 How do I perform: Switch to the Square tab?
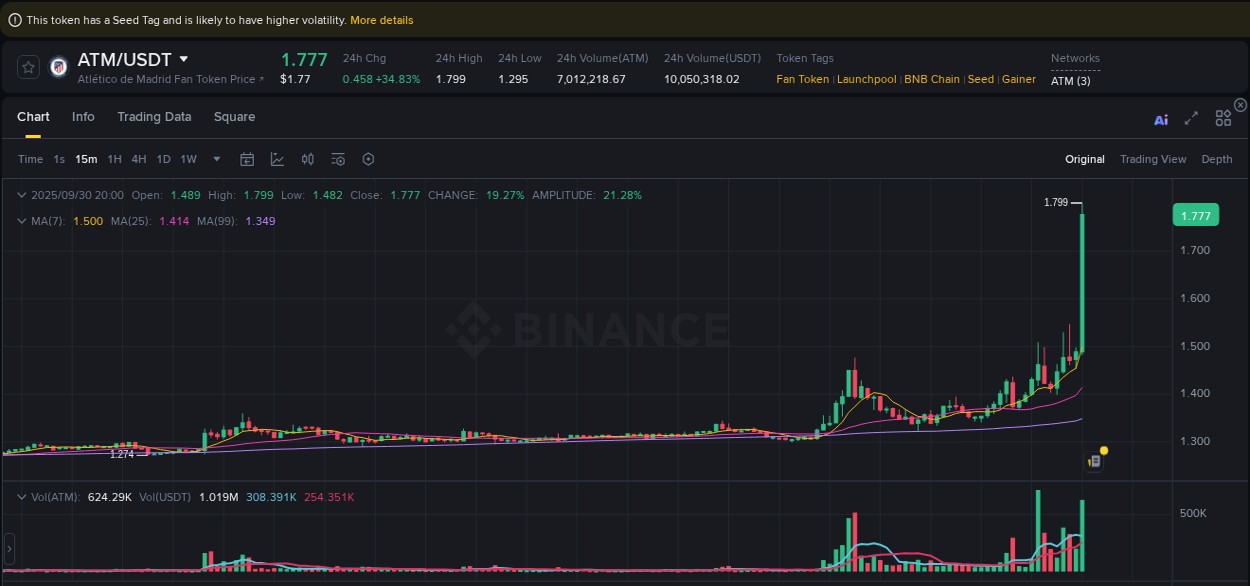pos(234,117)
